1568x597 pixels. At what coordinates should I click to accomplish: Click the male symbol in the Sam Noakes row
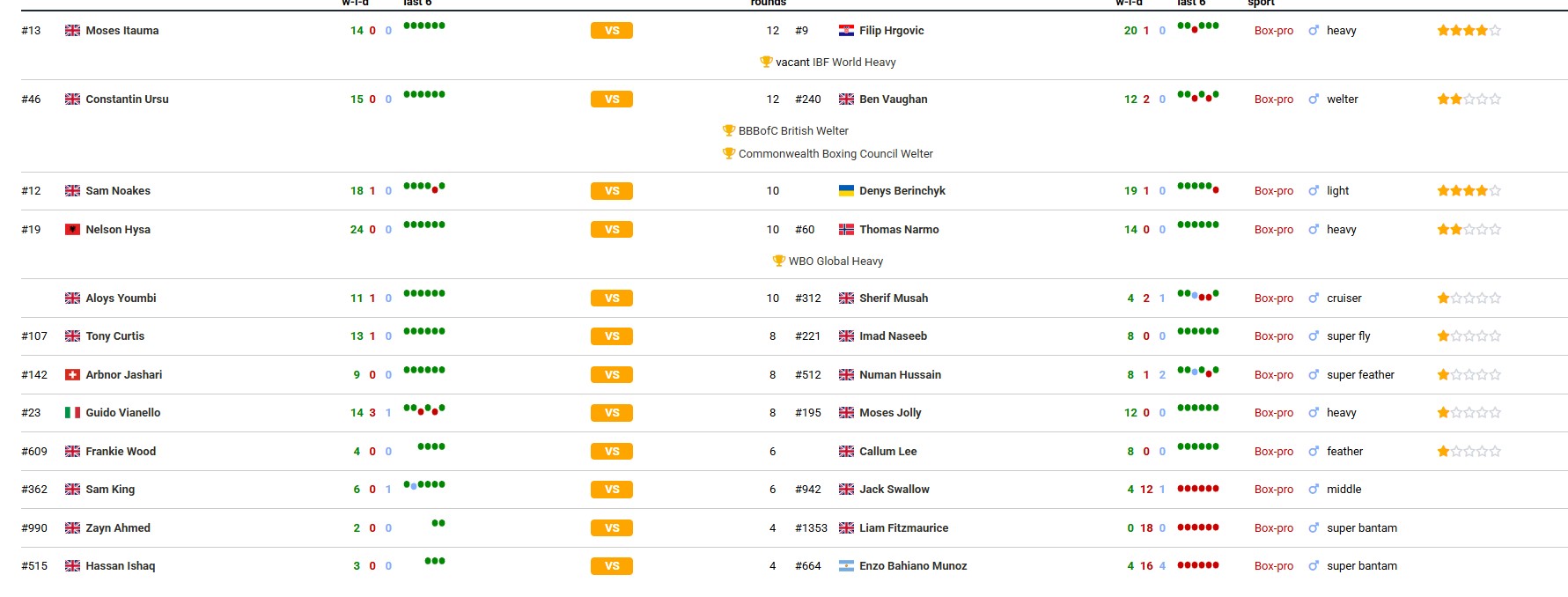[1314, 191]
